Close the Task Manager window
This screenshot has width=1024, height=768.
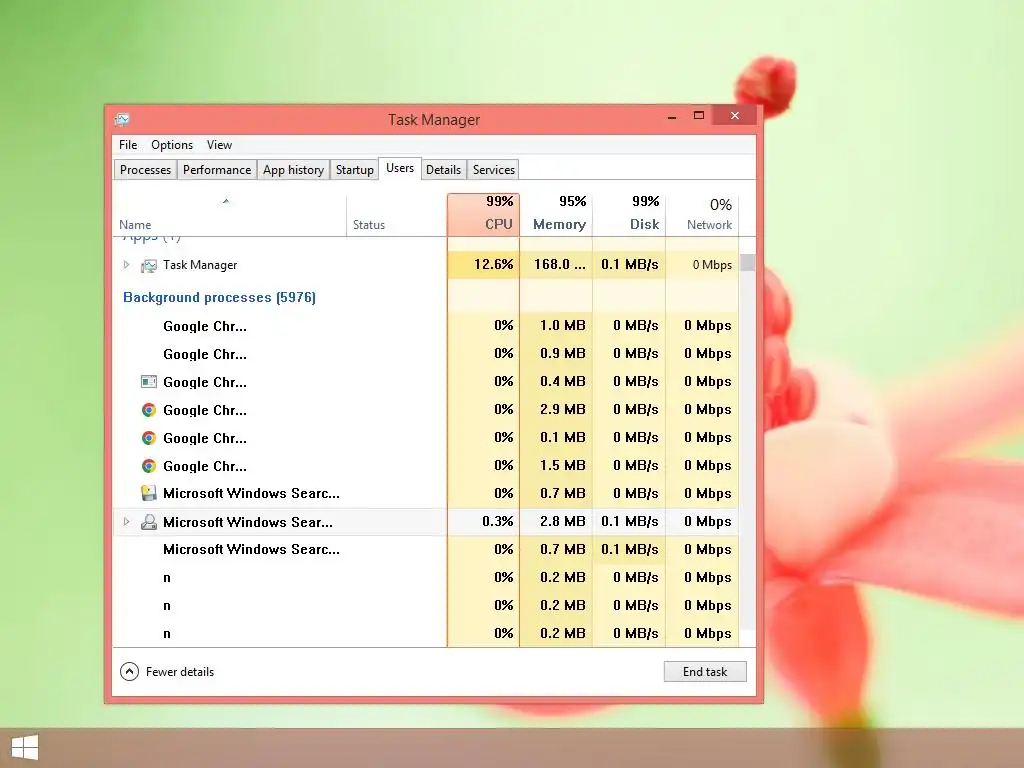click(735, 116)
